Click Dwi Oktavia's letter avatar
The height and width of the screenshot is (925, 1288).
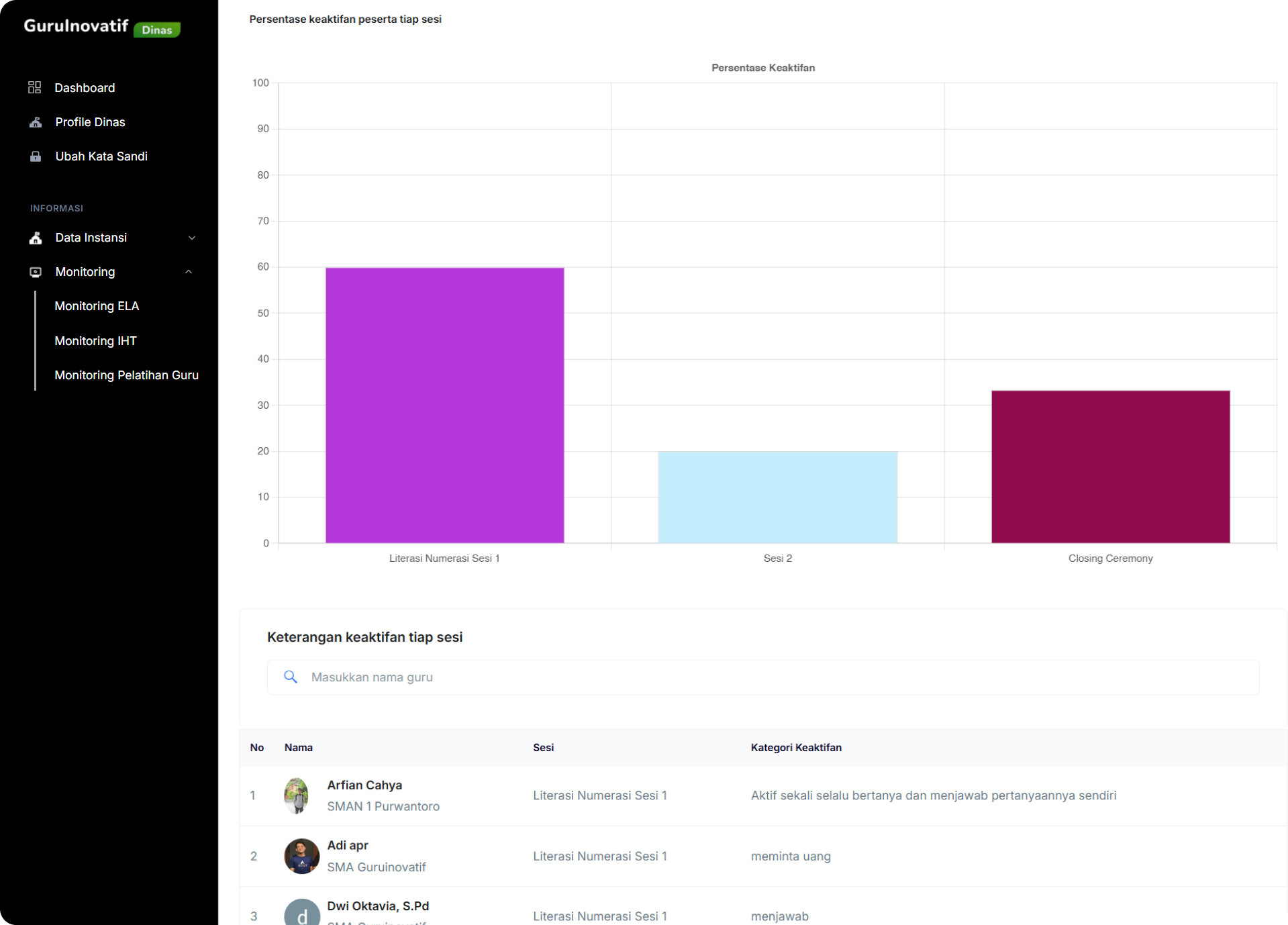point(301,914)
